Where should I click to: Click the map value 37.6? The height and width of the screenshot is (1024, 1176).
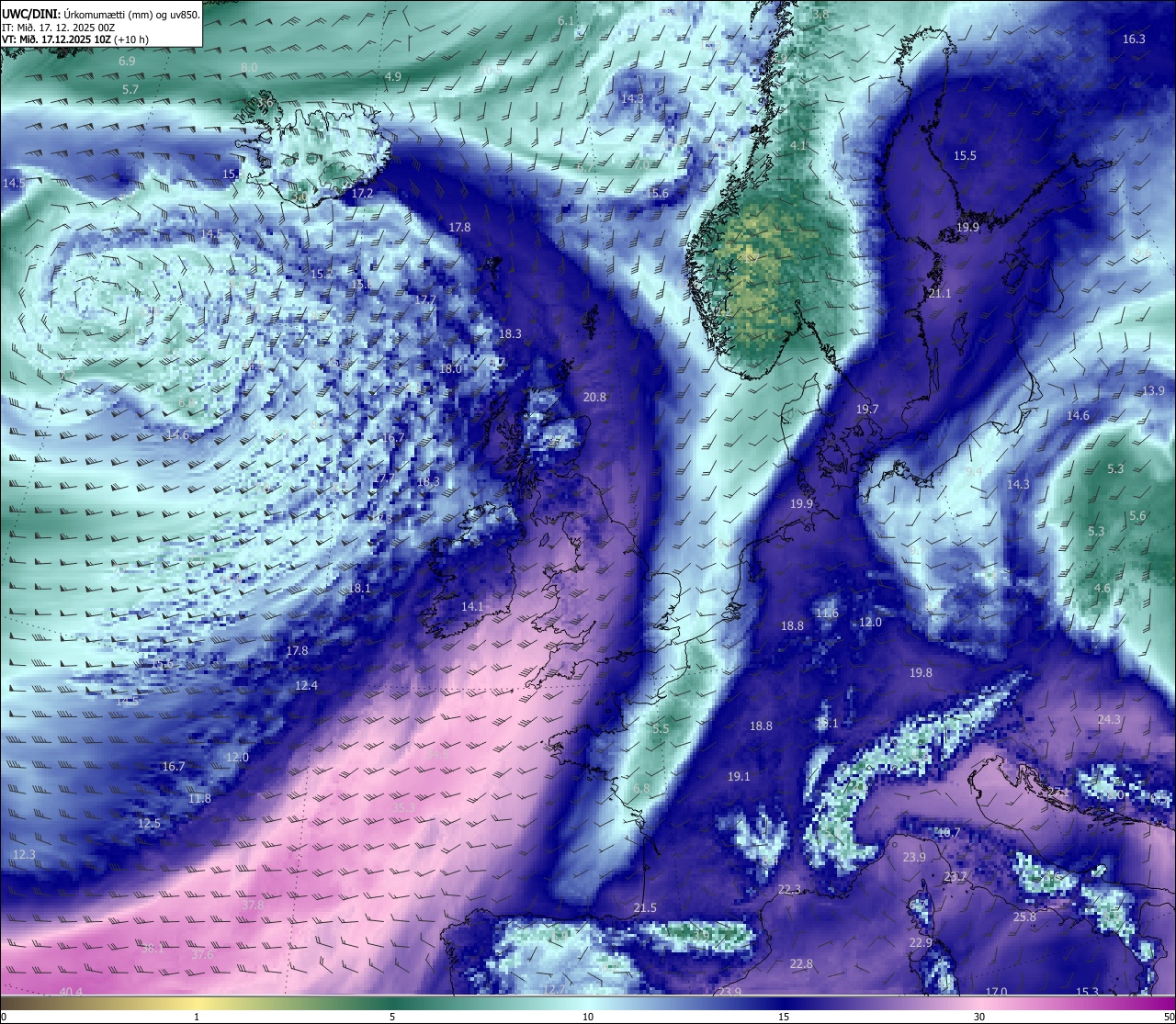pyautogui.click(x=202, y=955)
